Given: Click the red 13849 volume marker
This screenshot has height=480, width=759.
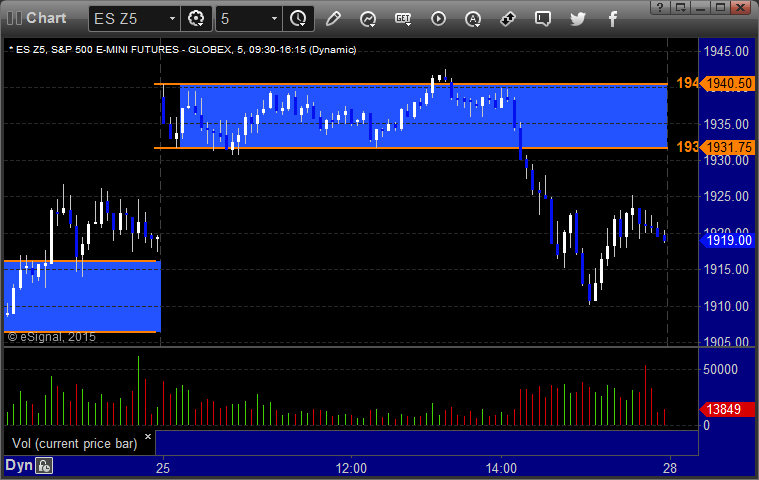Looking at the screenshot, I should point(728,409).
